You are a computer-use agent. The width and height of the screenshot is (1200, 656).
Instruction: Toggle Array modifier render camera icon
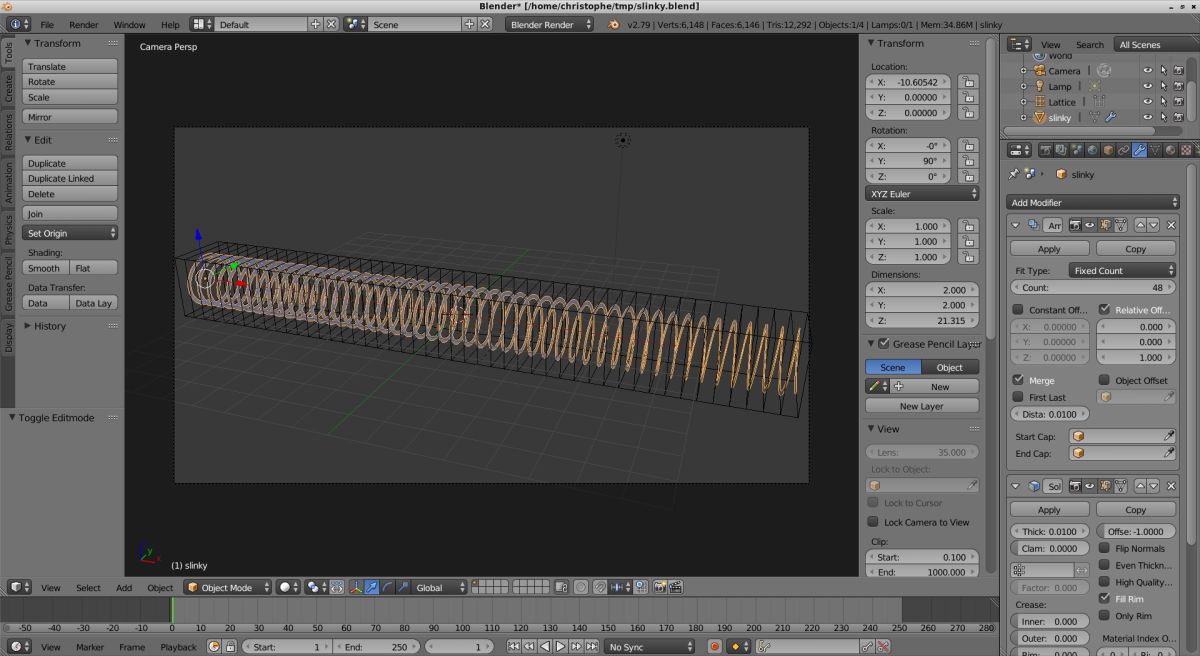coord(1075,225)
